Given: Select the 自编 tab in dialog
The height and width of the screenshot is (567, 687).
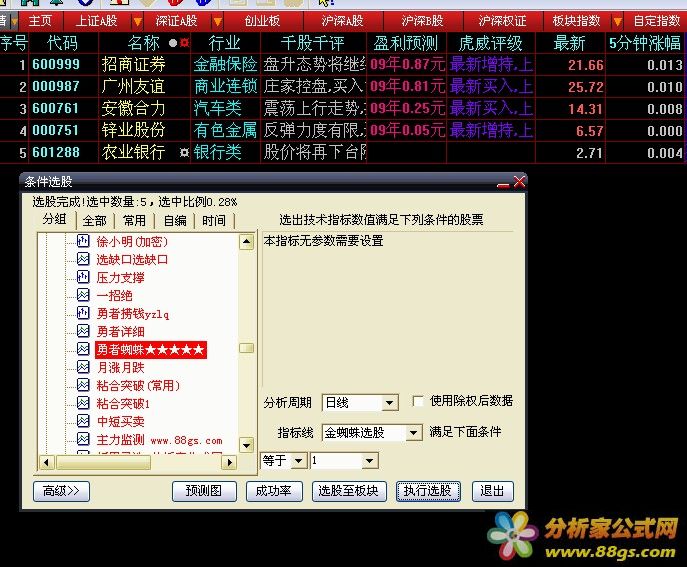Looking at the screenshot, I should pyautogui.click(x=175, y=220).
